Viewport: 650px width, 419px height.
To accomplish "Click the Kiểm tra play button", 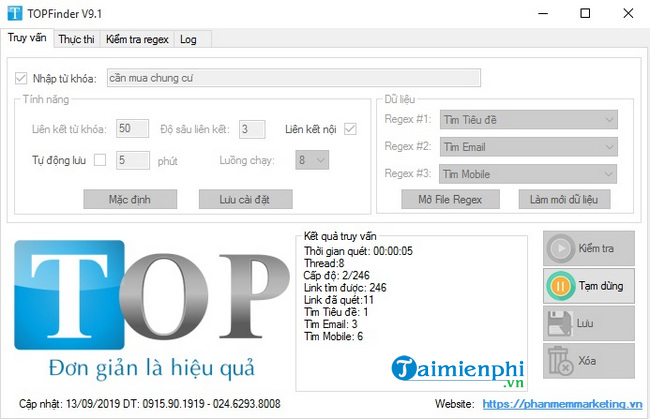I will pos(589,248).
